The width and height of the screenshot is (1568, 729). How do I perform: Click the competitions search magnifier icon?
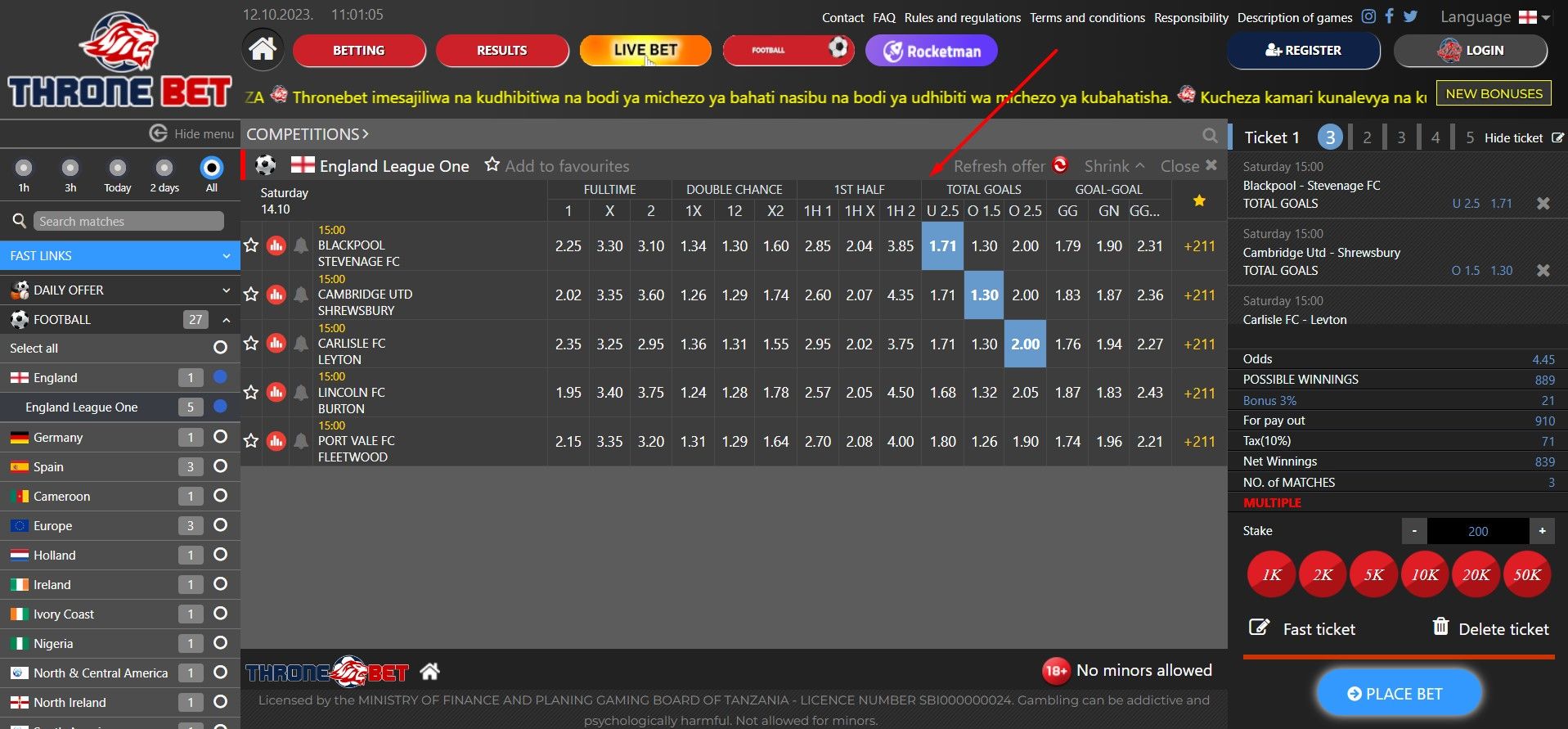1210,135
